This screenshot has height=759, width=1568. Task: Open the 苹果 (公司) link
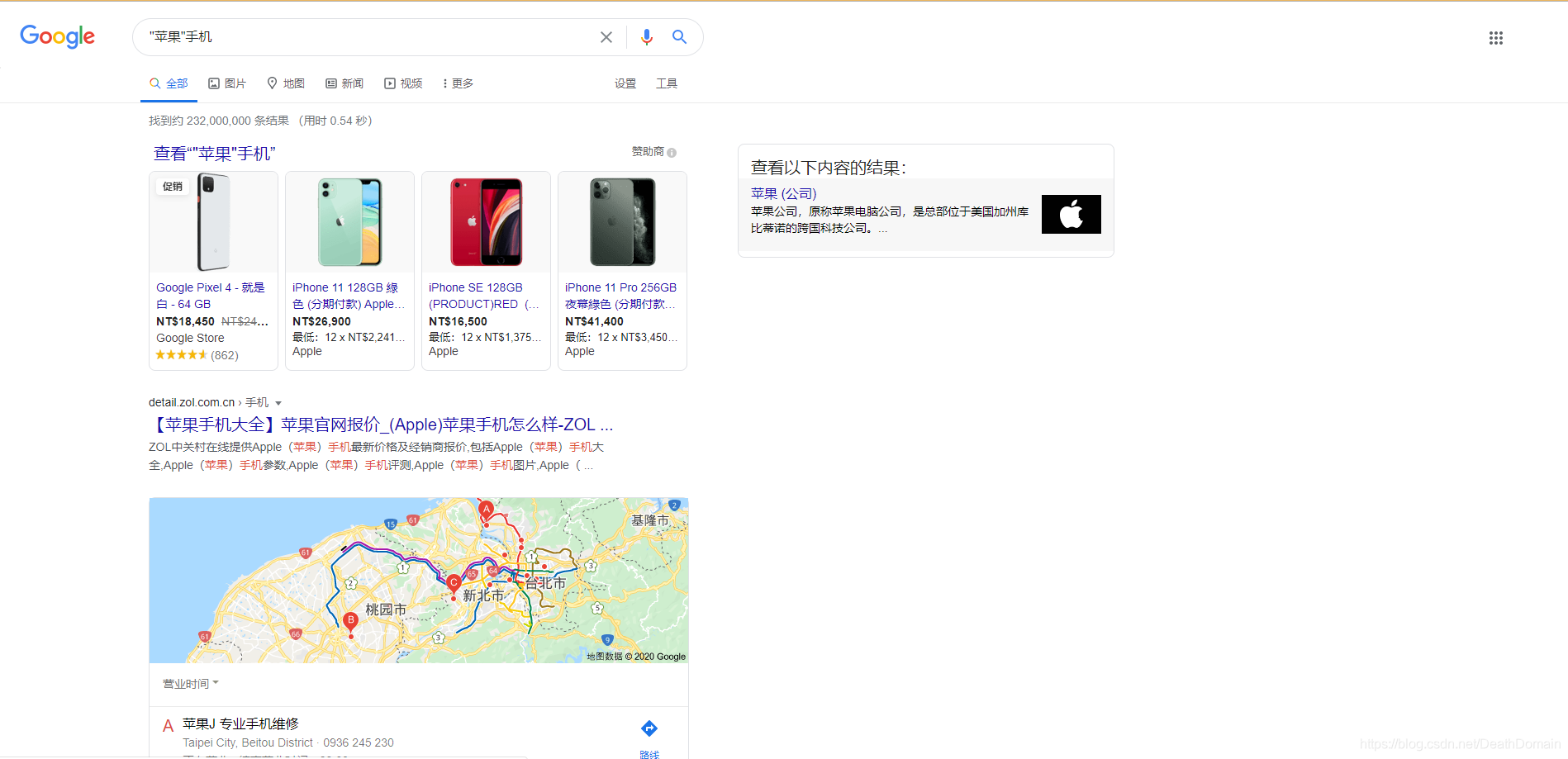[x=783, y=193]
